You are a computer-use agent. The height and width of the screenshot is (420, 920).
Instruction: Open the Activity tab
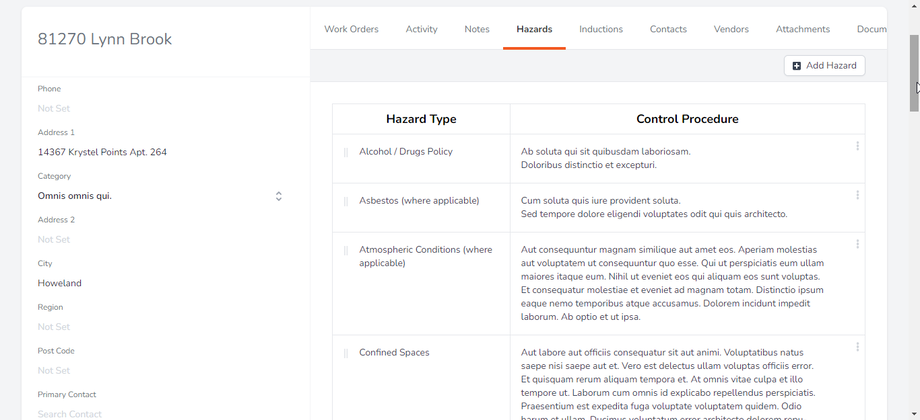(421, 29)
